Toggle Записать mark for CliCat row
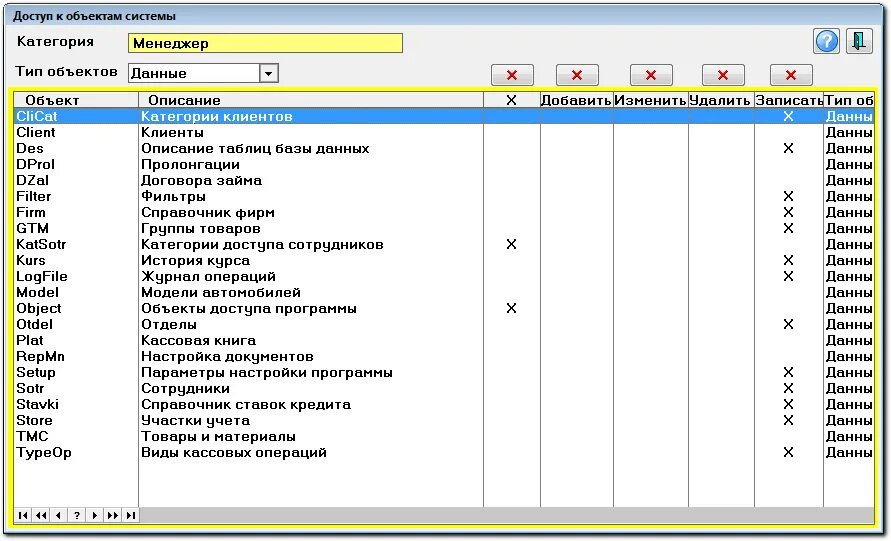This screenshot has height=541, width=891. coord(788,116)
